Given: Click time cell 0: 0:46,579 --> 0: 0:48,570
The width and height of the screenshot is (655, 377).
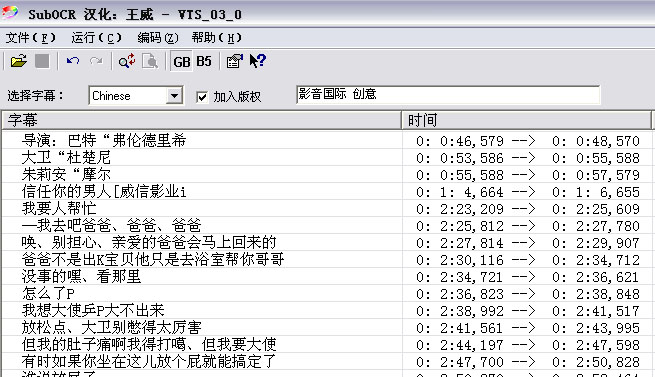Looking at the screenshot, I should [x=528, y=141].
